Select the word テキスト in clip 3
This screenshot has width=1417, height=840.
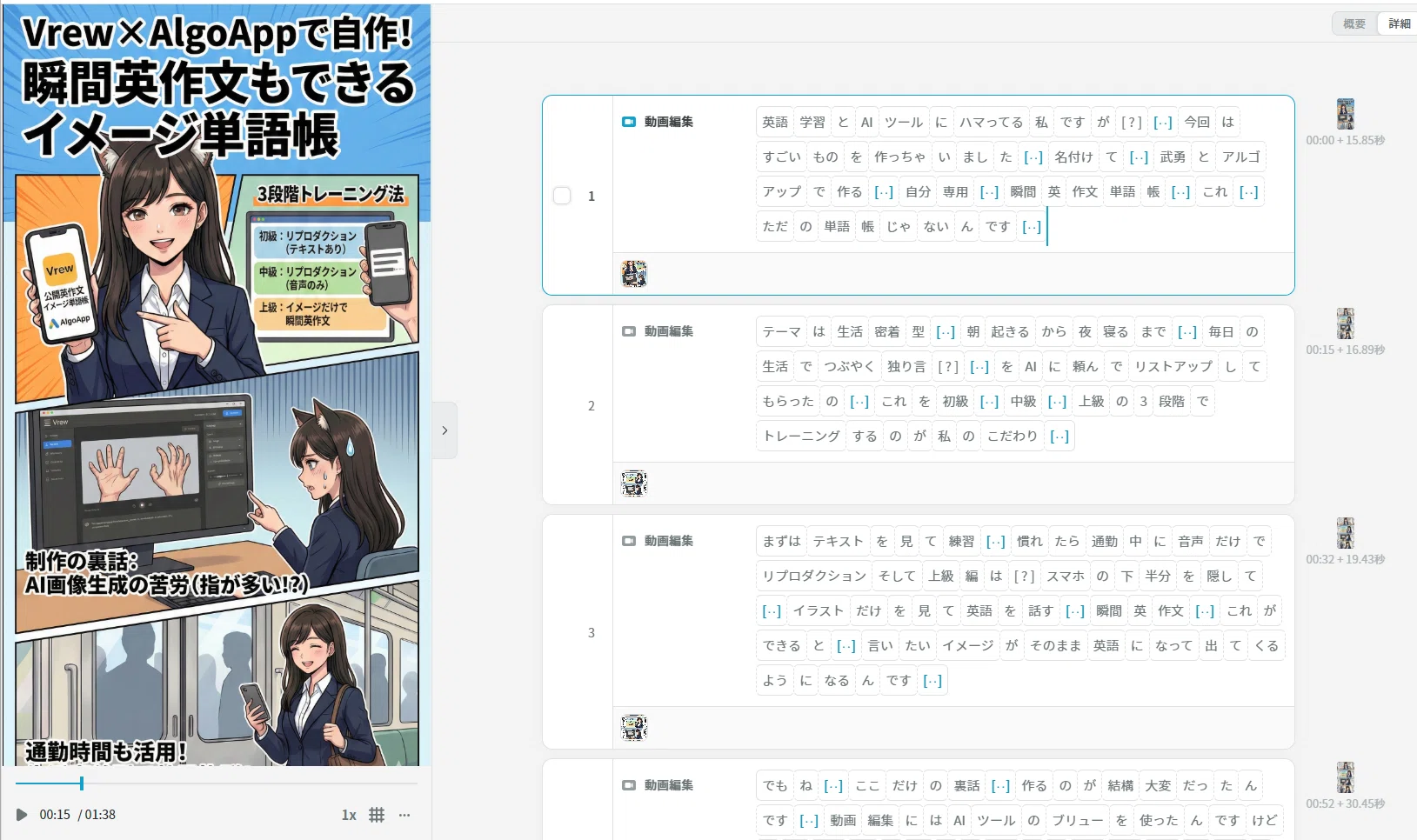point(839,542)
